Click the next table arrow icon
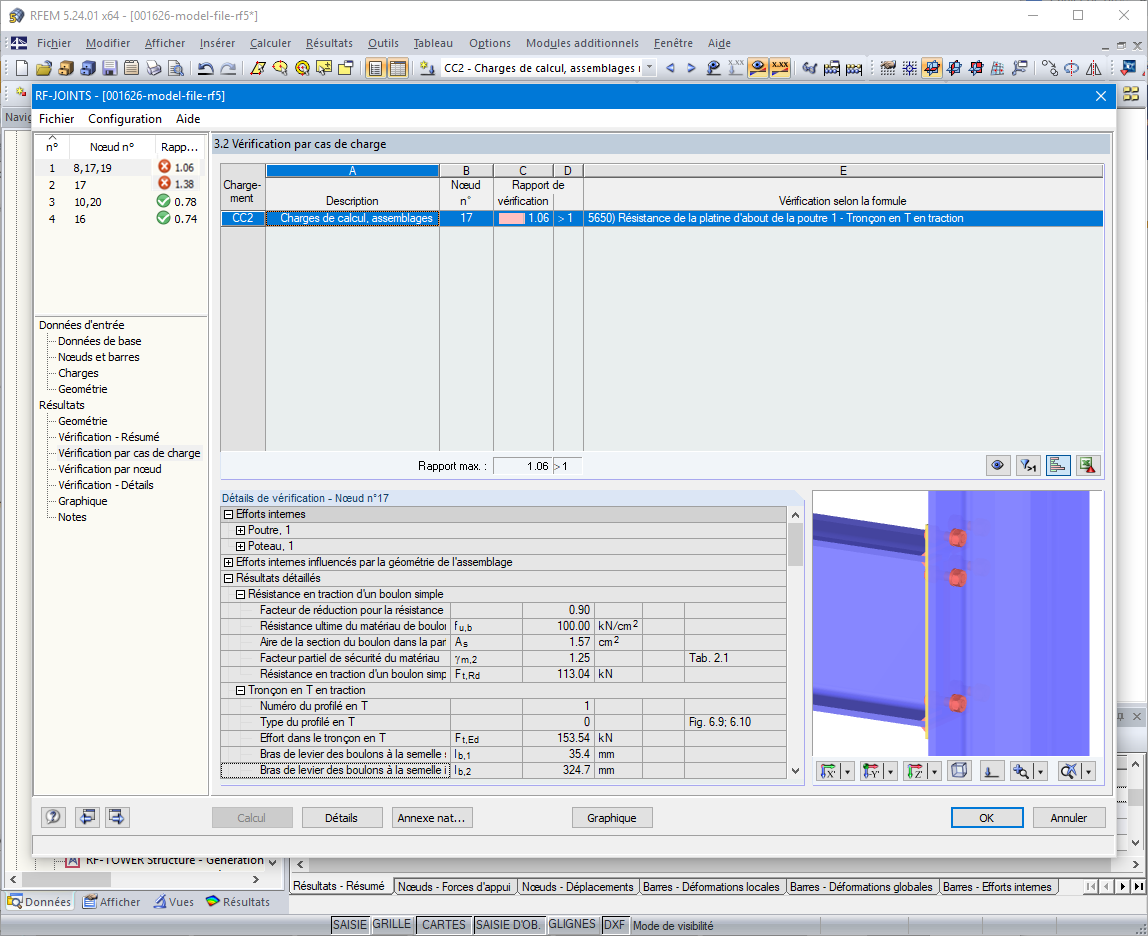This screenshot has height=936, width=1148. pyautogui.click(x=117, y=817)
